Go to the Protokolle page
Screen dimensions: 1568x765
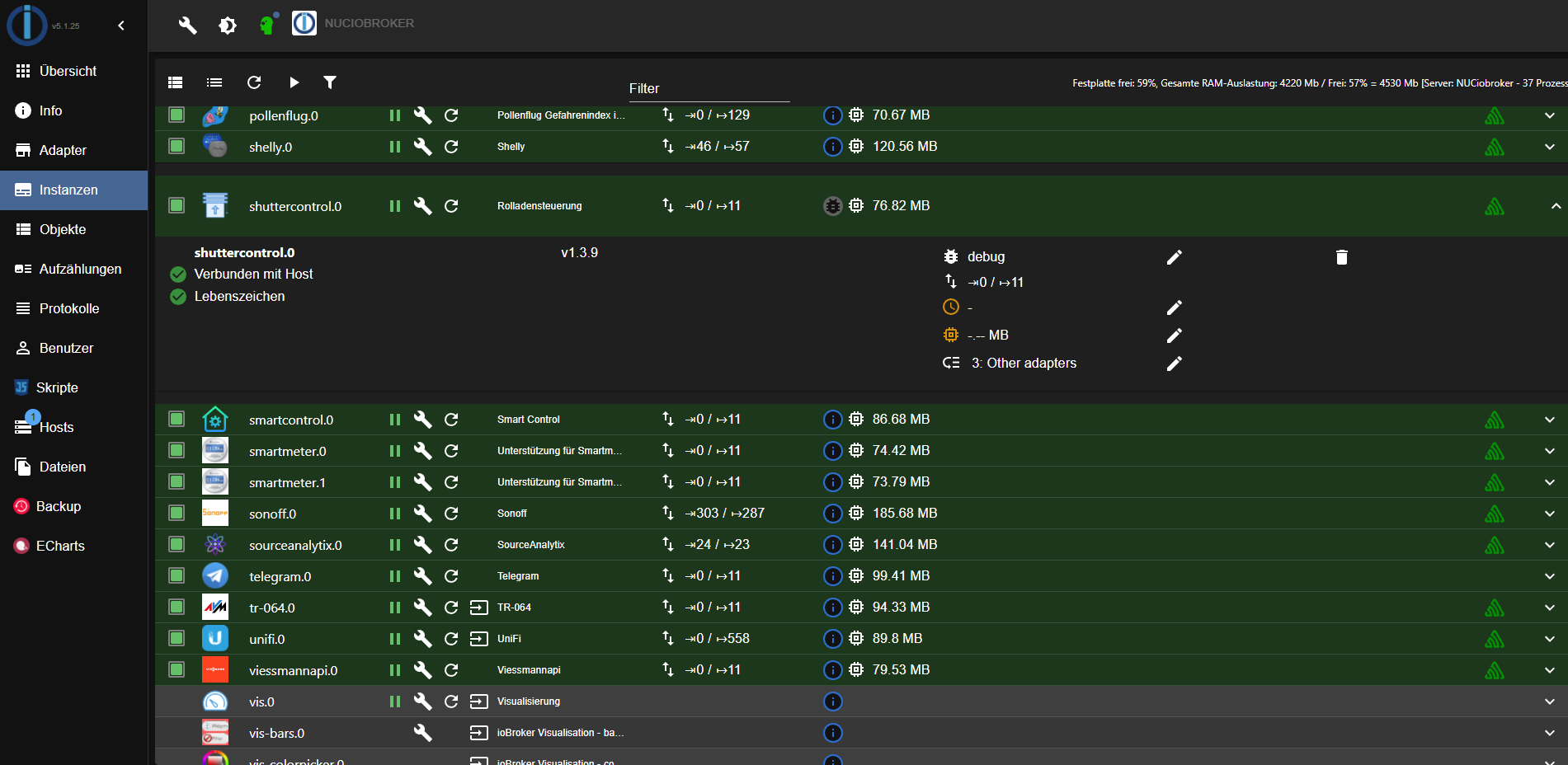click(x=69, y=308)
